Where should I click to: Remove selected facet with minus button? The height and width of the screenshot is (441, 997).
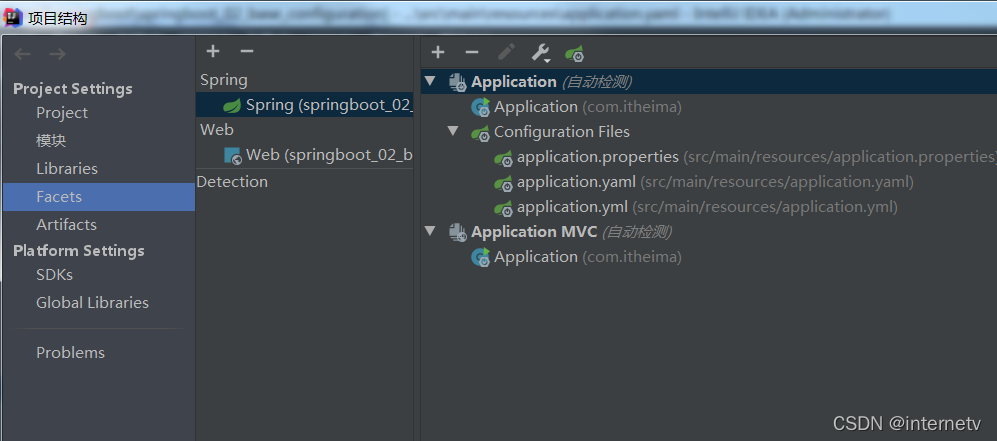pyautogui.click(x=247, y=51)
